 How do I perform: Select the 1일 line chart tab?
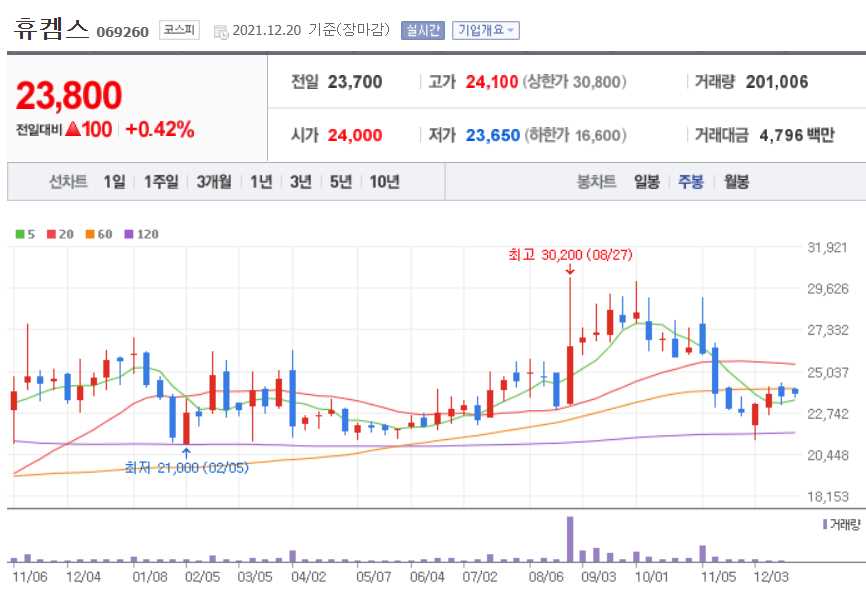tap(114, 181)
